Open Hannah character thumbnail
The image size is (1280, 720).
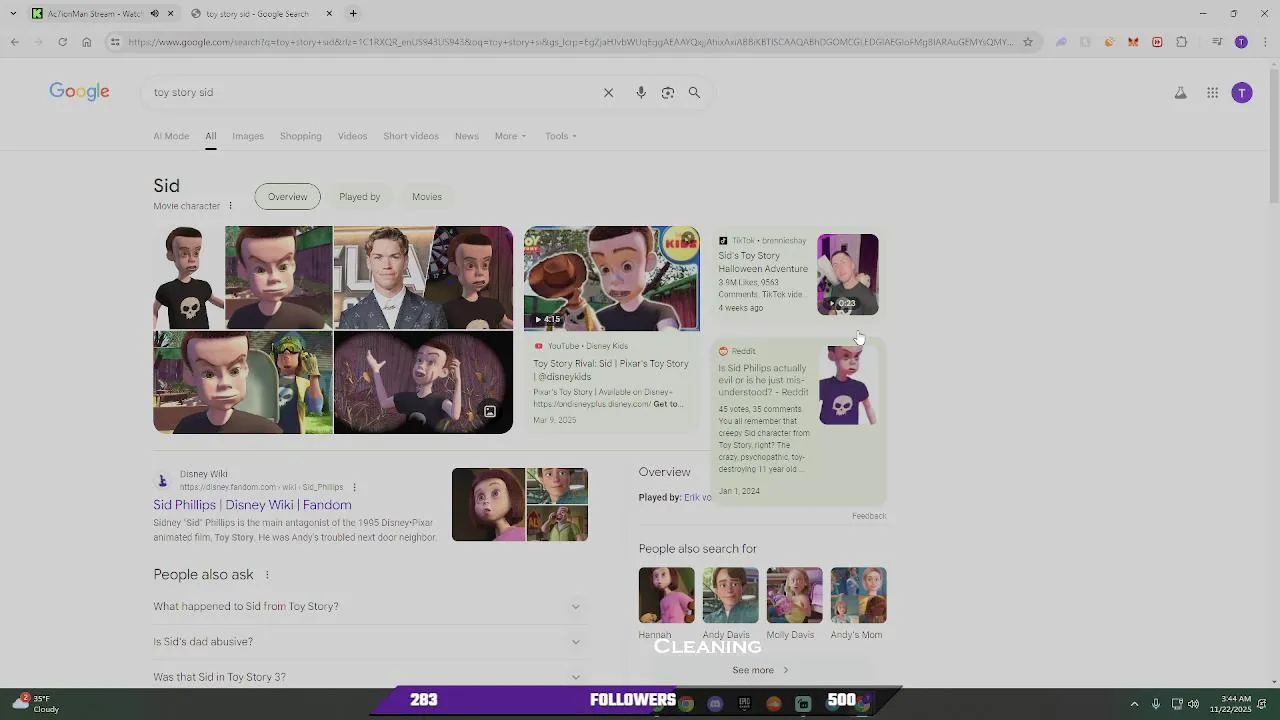click(667, 595)
